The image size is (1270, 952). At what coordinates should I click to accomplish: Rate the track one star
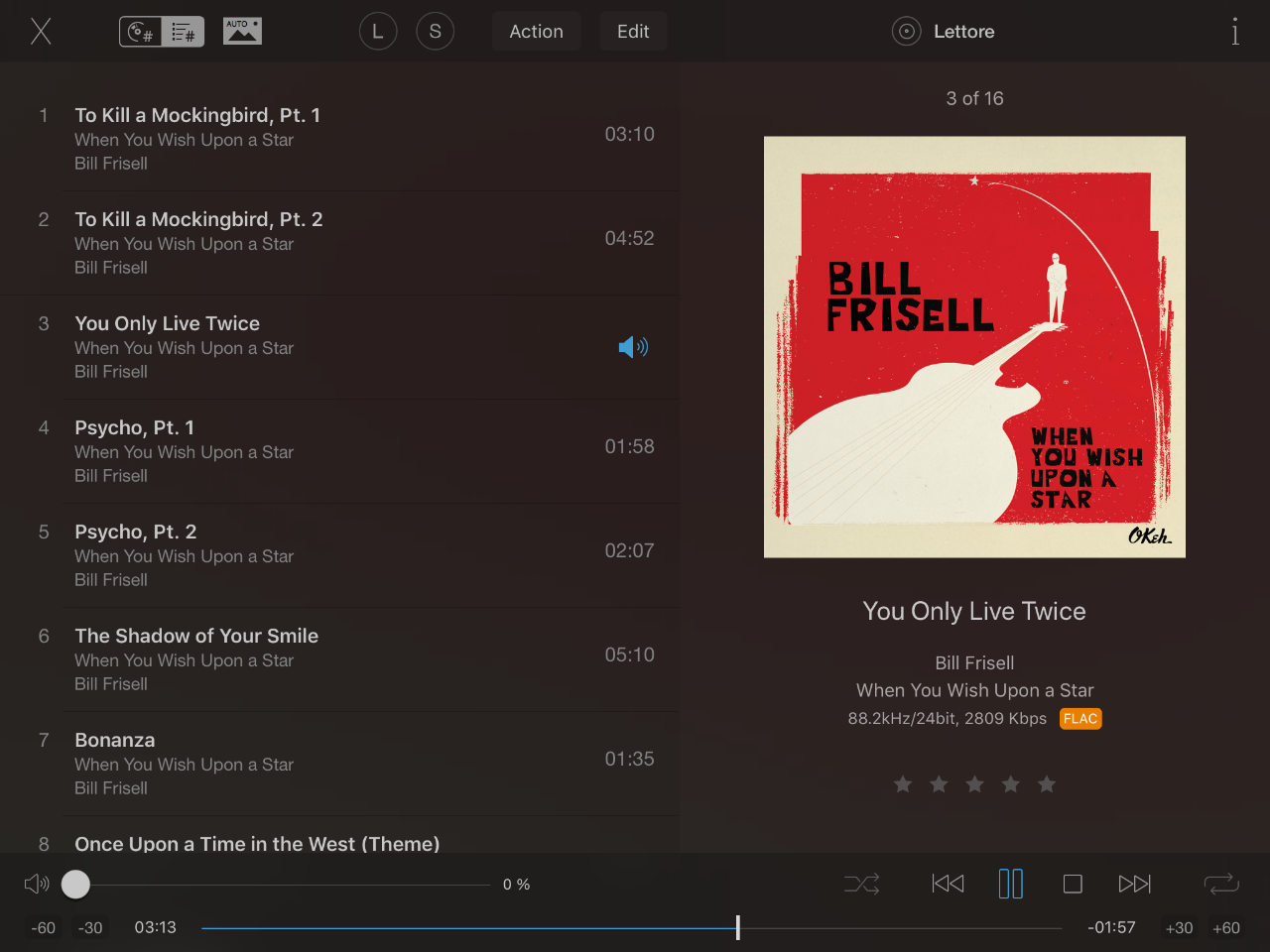pos(903,784)
